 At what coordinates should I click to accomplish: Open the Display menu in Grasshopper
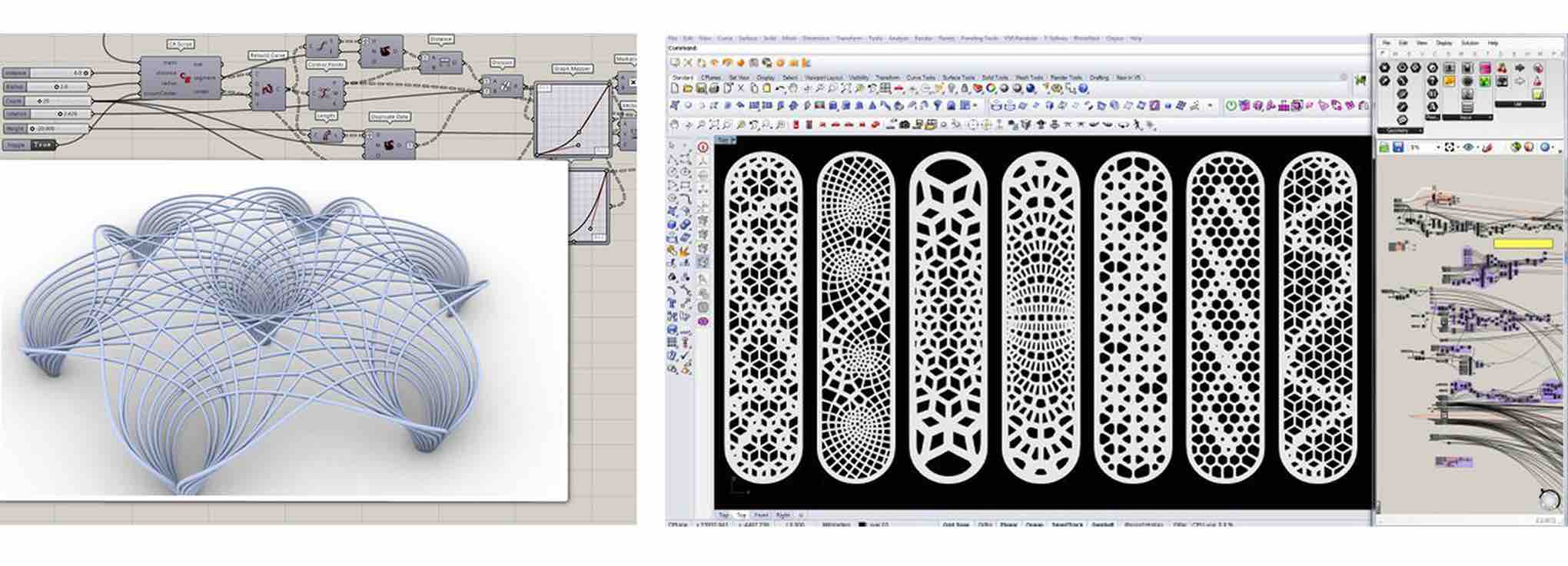coord(1444,43)
